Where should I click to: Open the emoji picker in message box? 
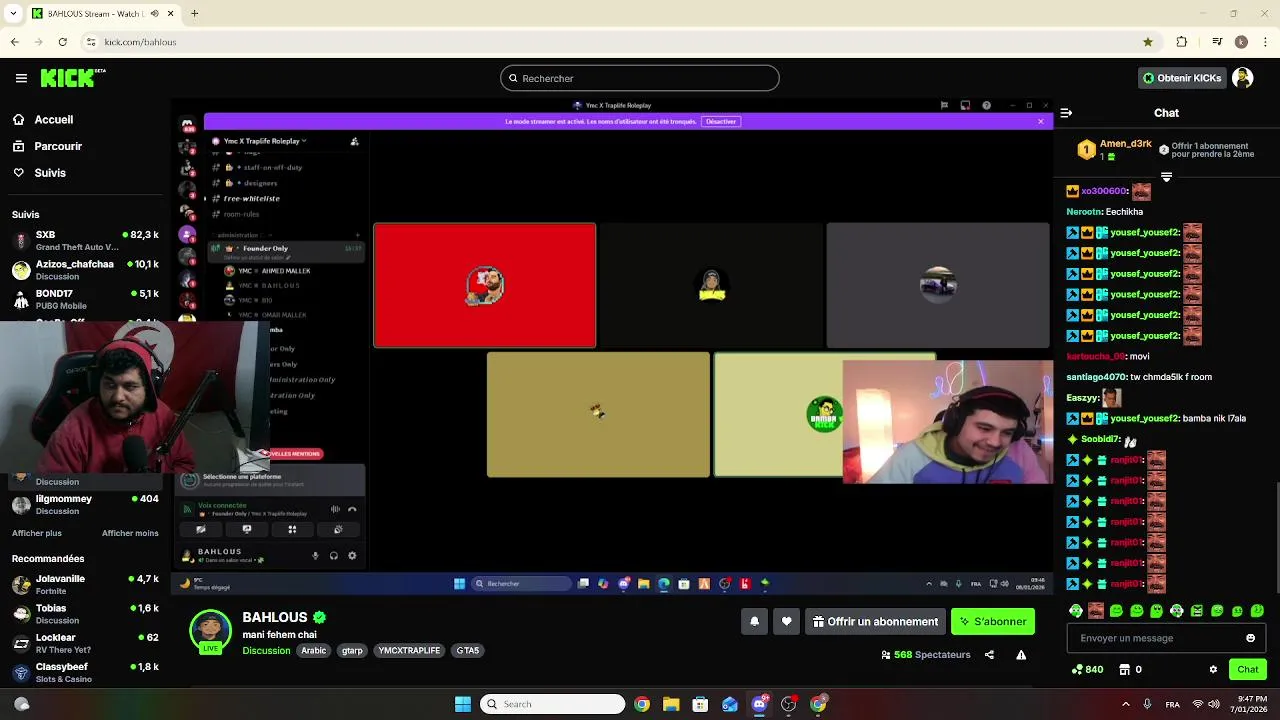tap(1250, 638)
